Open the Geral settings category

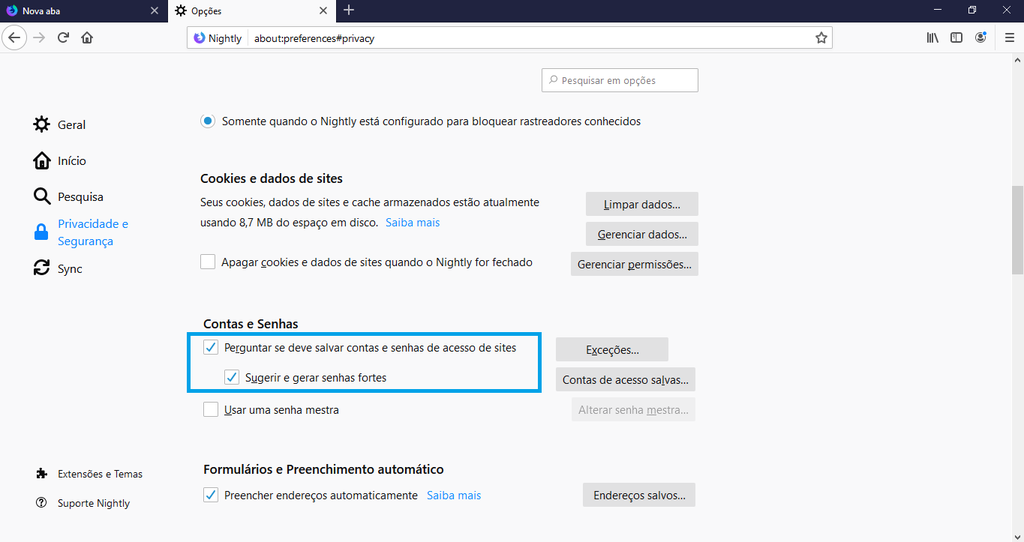click(72, 125)
